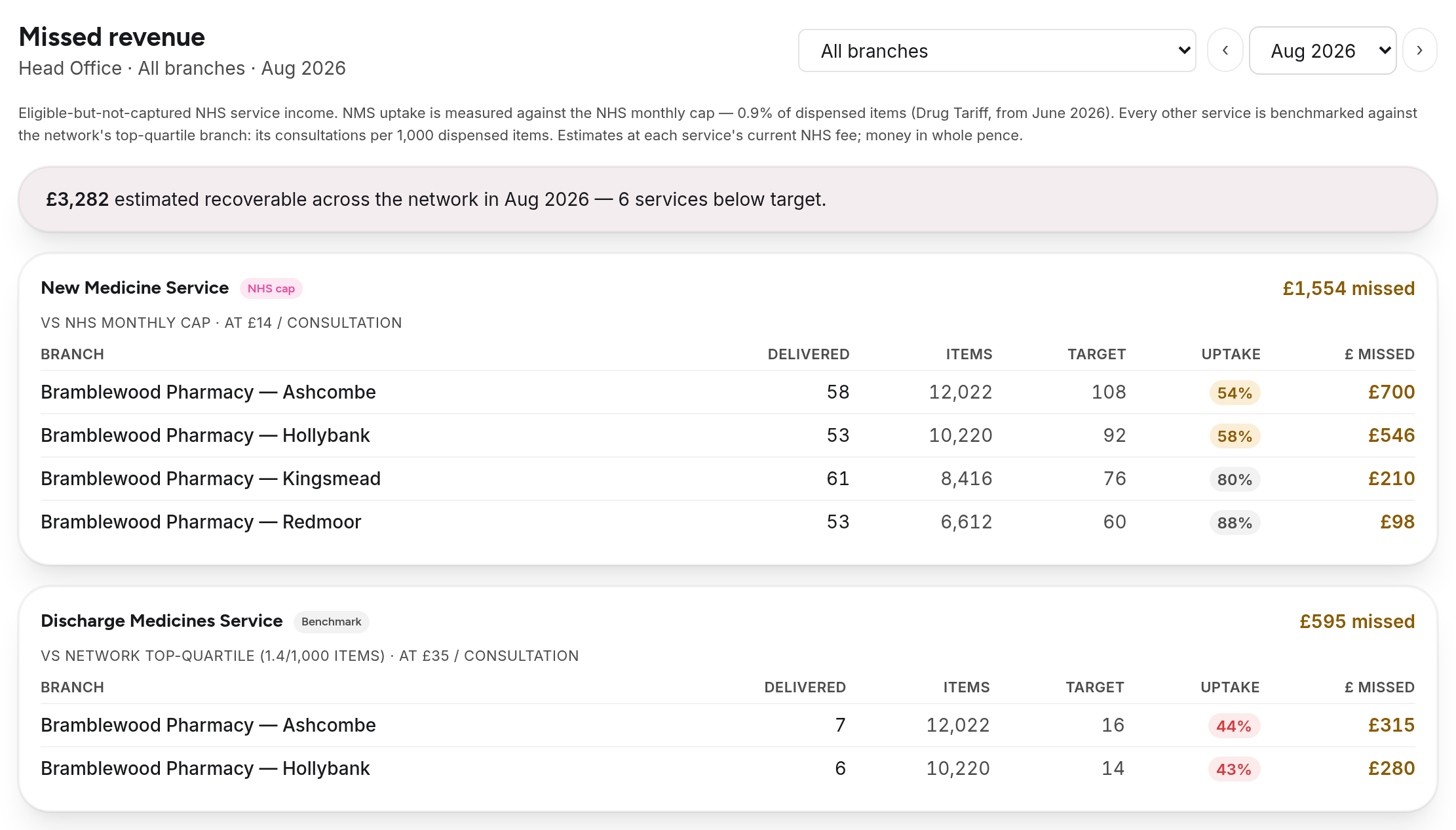Click the delivered value 61
Viewport: 1456px width, 830px height.
click(837, 479)
